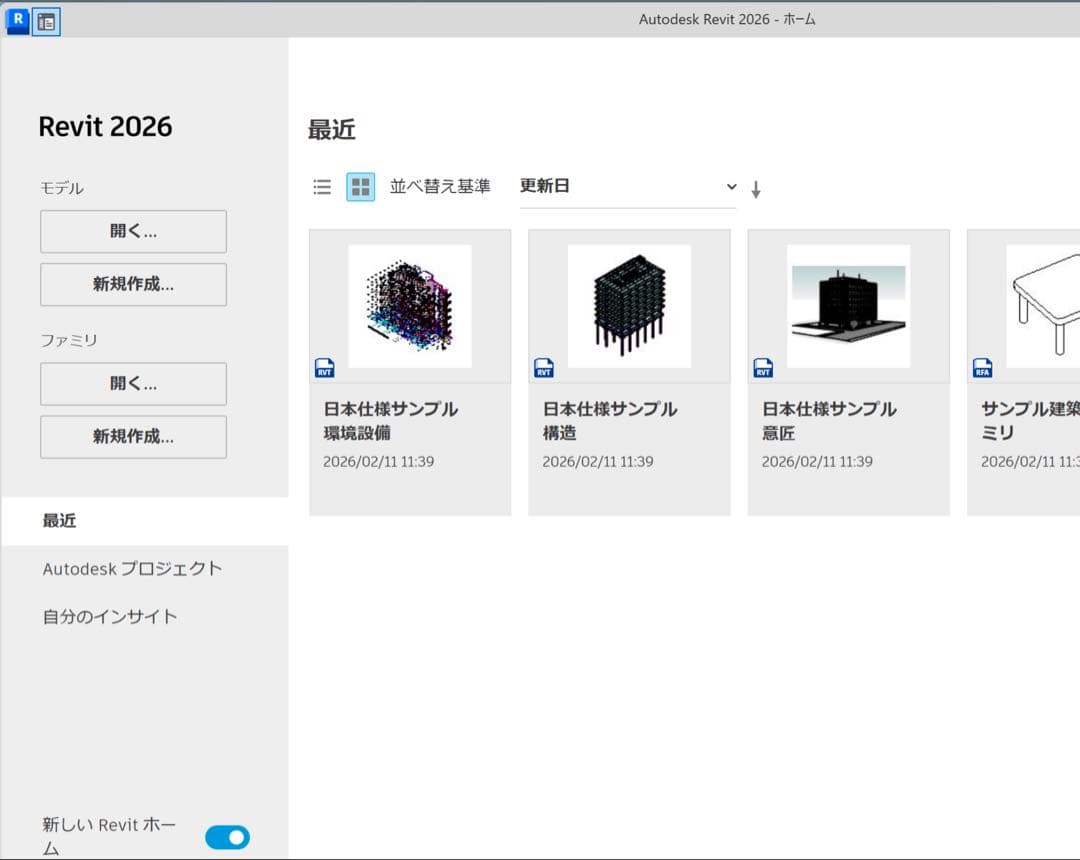Click the workspace switcher icon beside the Revit logo
The width and height of the screenshot is (1080, 860).
pos(45,21)
